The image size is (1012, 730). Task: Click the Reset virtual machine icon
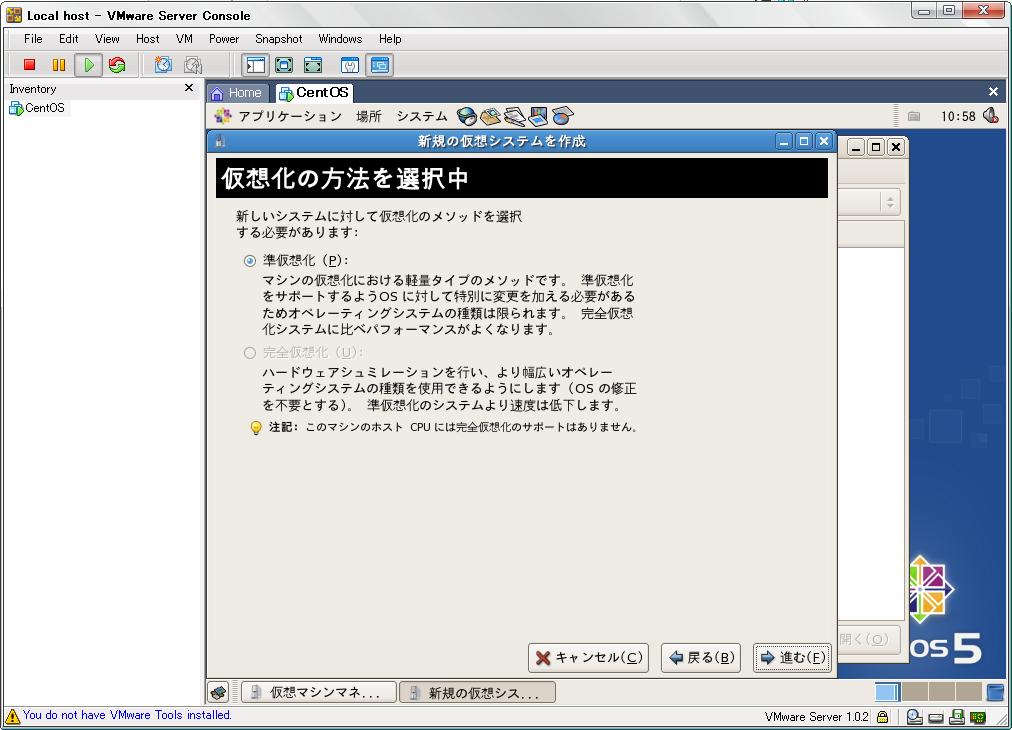(x=117, y=65)
